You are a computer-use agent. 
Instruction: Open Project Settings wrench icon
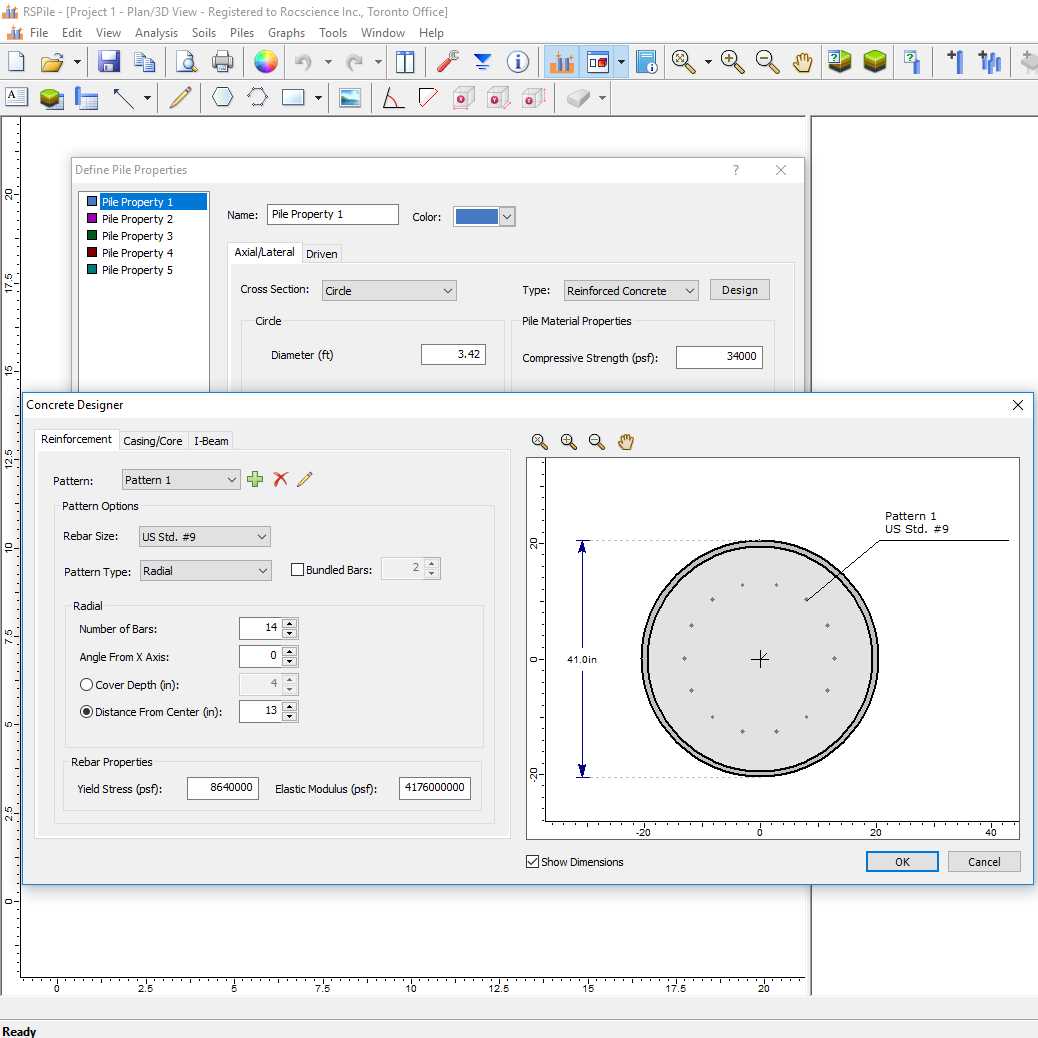click(x=448, y=62)
